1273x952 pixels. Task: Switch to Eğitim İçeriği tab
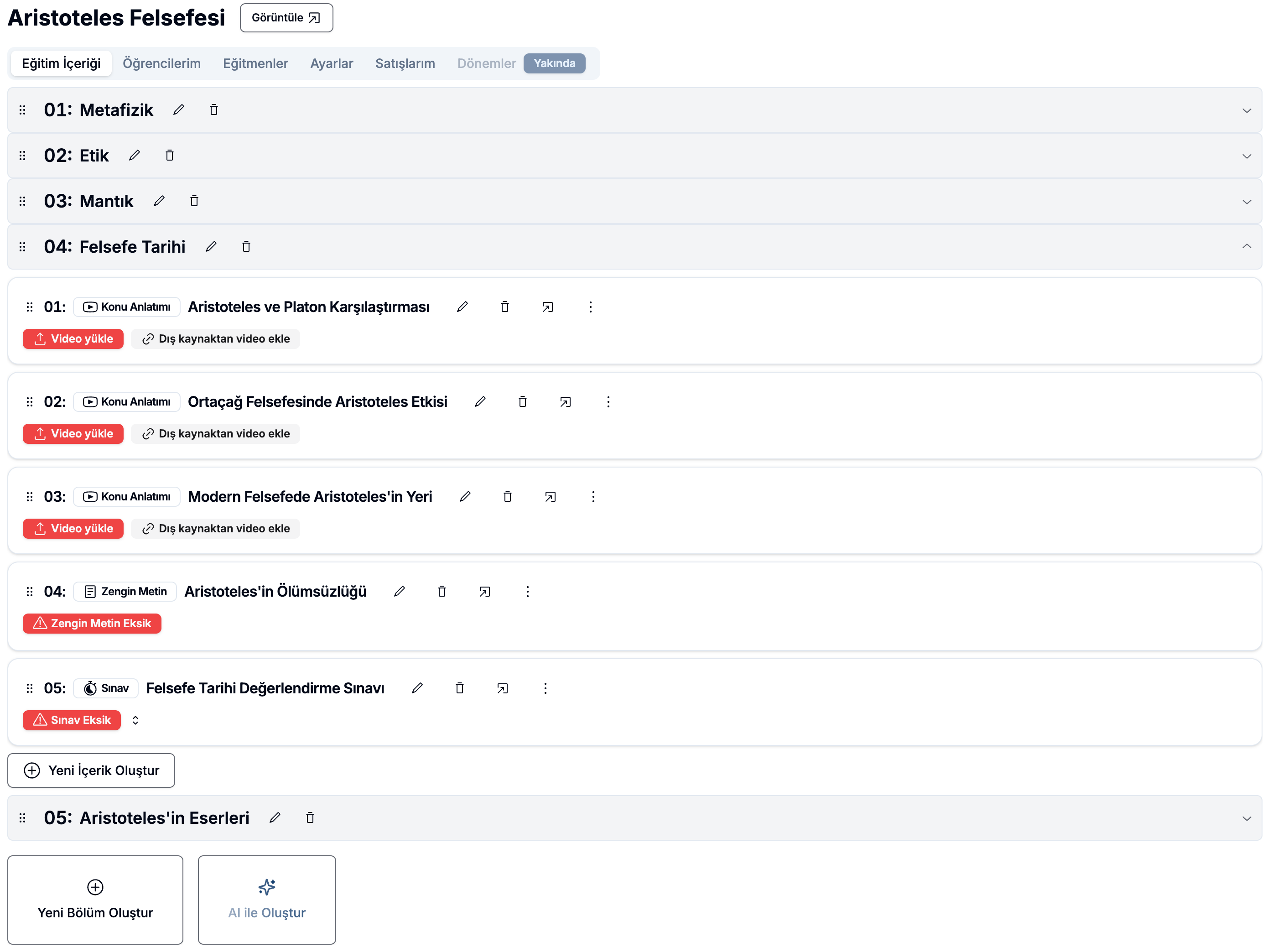click(61, 63)
